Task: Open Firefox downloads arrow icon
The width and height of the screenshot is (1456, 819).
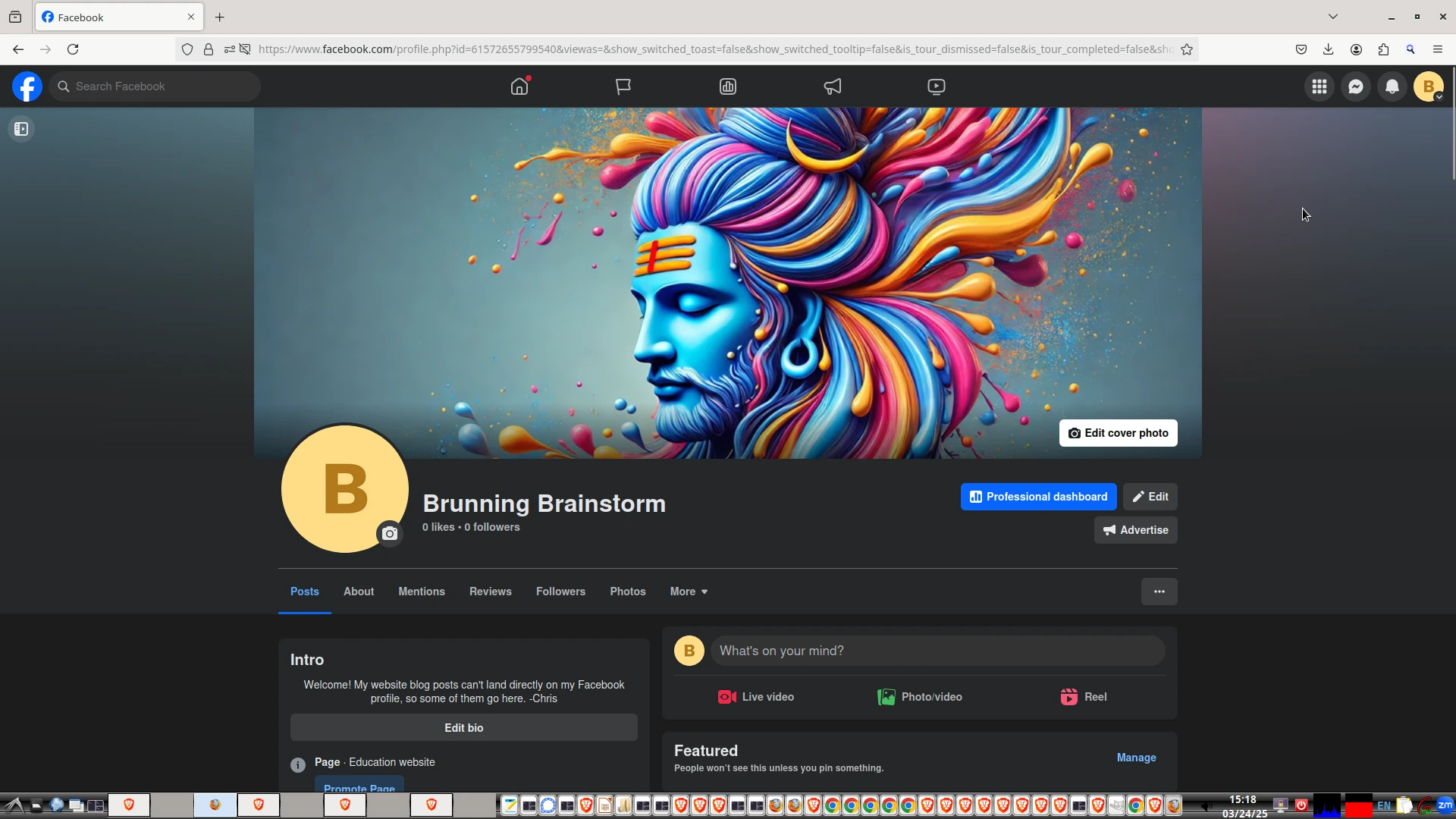Action: [1329, 49]
